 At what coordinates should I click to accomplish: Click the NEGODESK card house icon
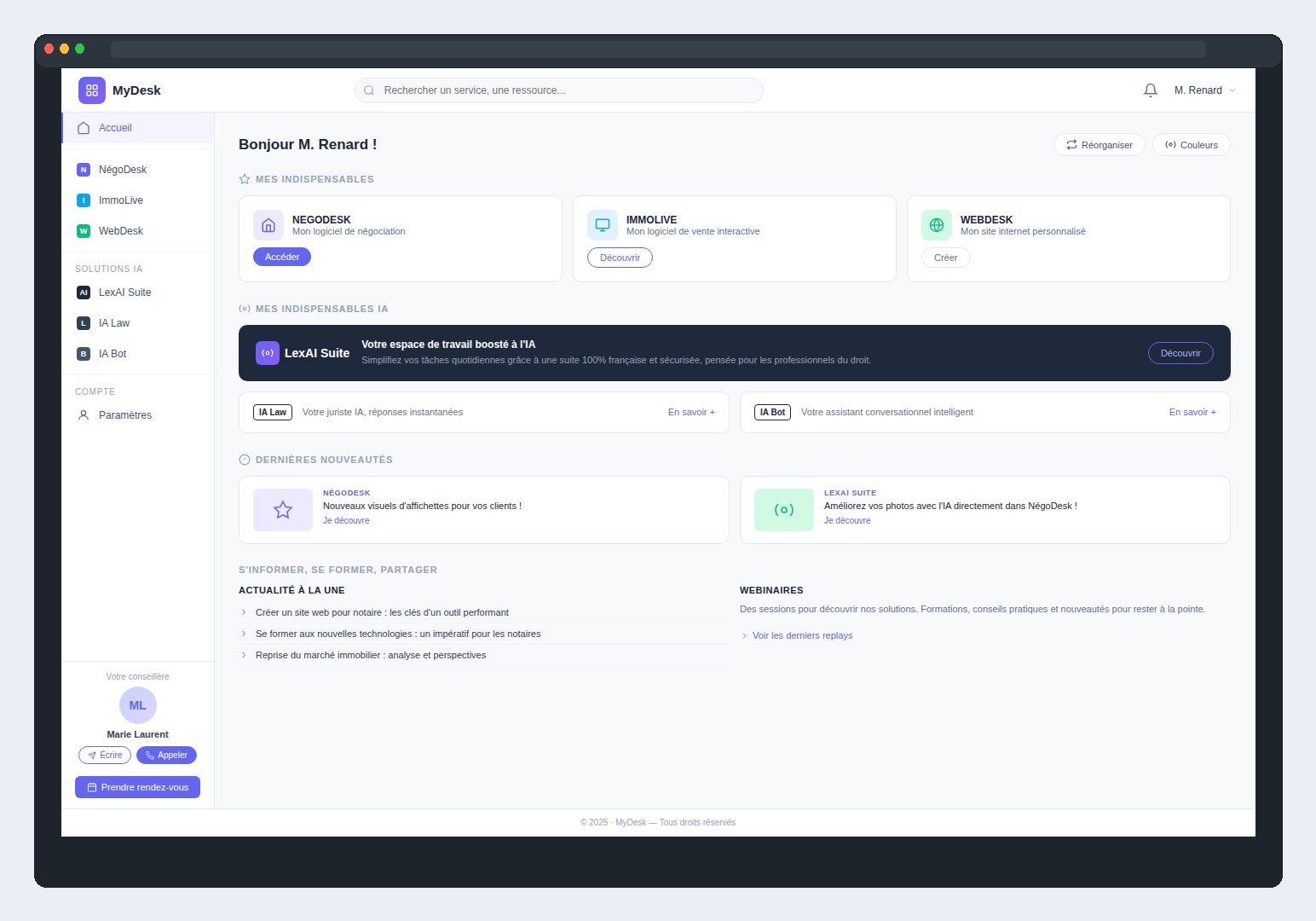[x=268, y=225]
